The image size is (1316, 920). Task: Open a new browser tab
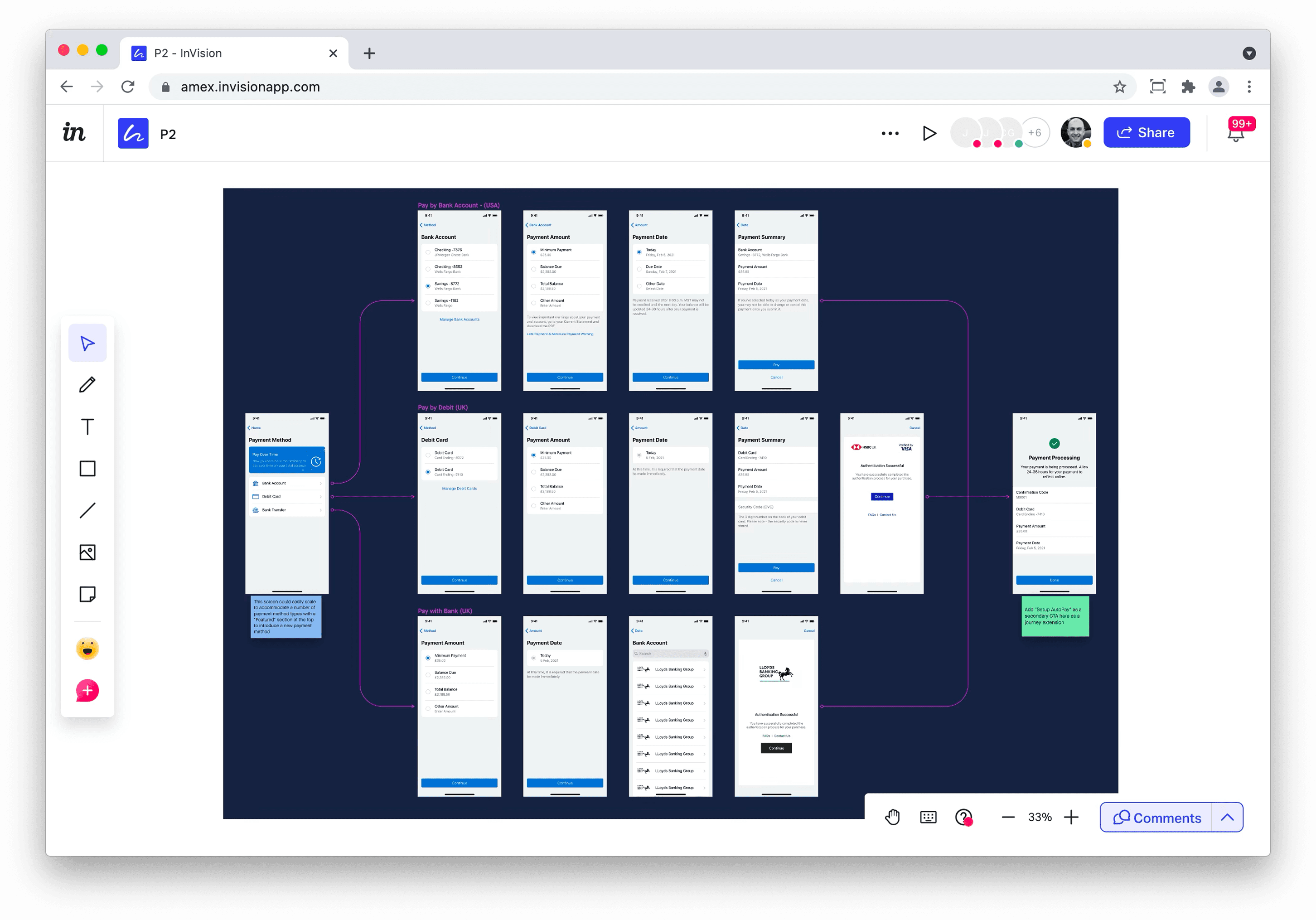369,53
